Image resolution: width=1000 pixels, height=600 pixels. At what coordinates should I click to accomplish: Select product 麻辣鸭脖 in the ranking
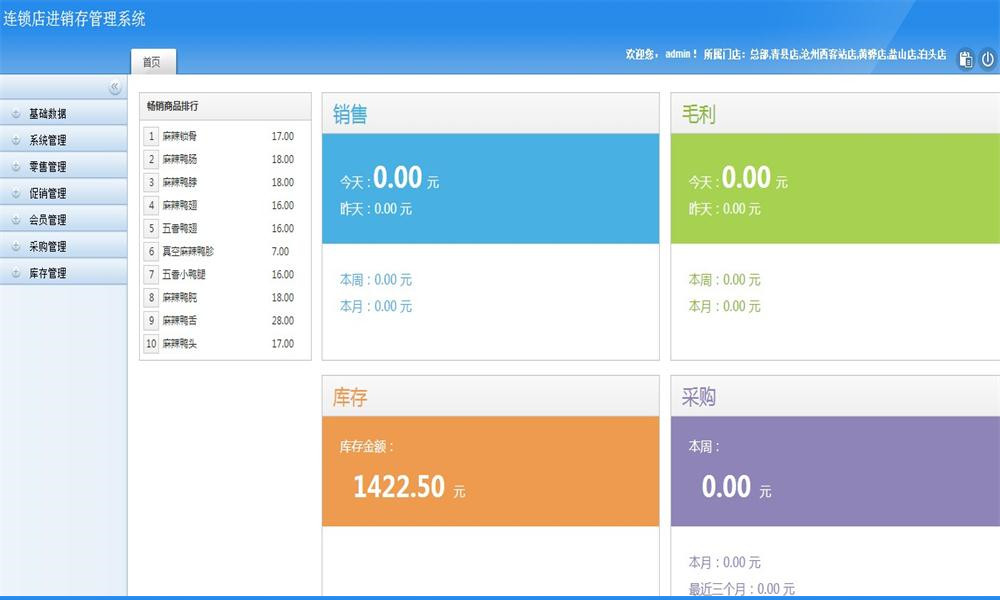click(x=179, y=182)
